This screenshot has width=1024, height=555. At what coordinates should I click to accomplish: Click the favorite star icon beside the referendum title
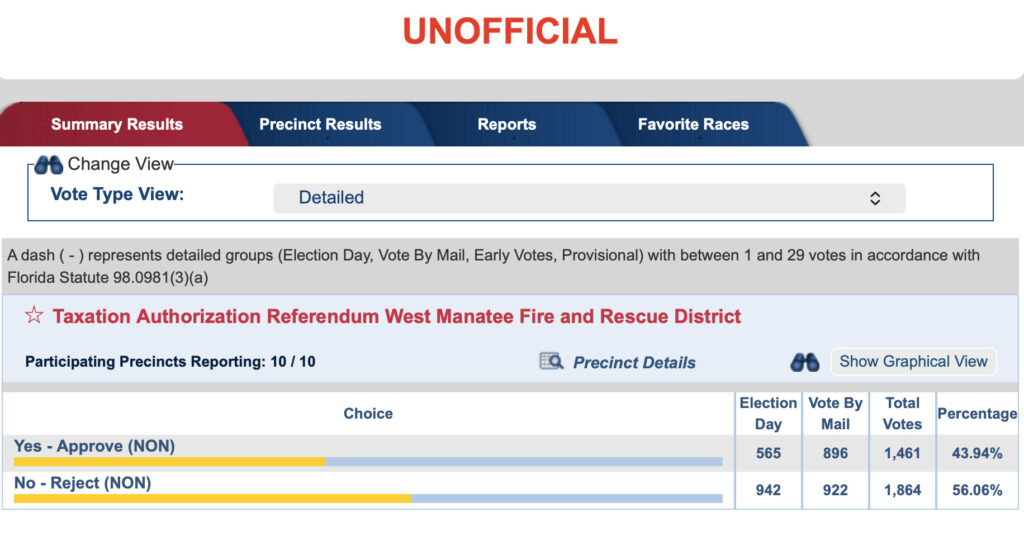34,316
